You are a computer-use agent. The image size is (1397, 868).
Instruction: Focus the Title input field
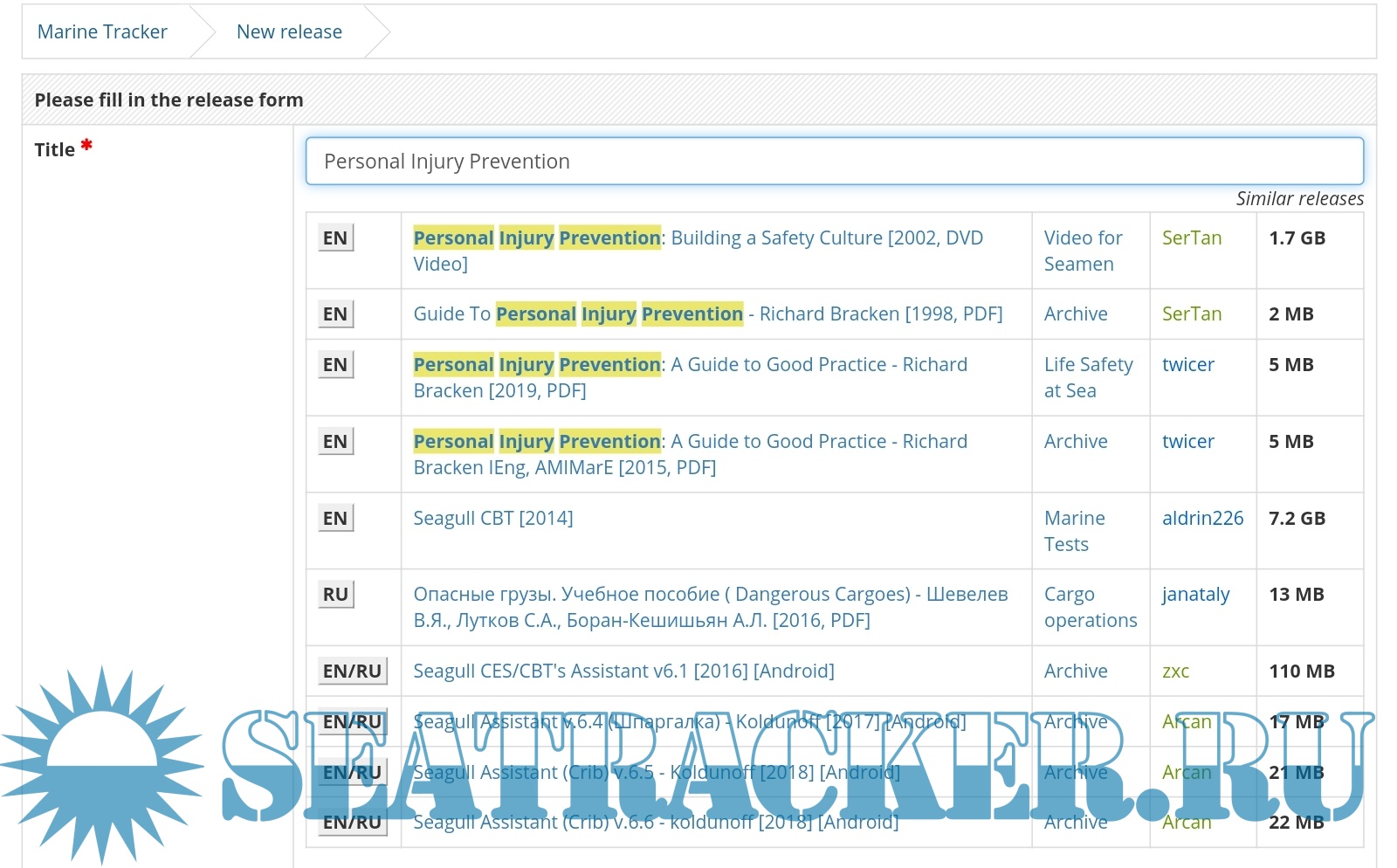[834, 162]
